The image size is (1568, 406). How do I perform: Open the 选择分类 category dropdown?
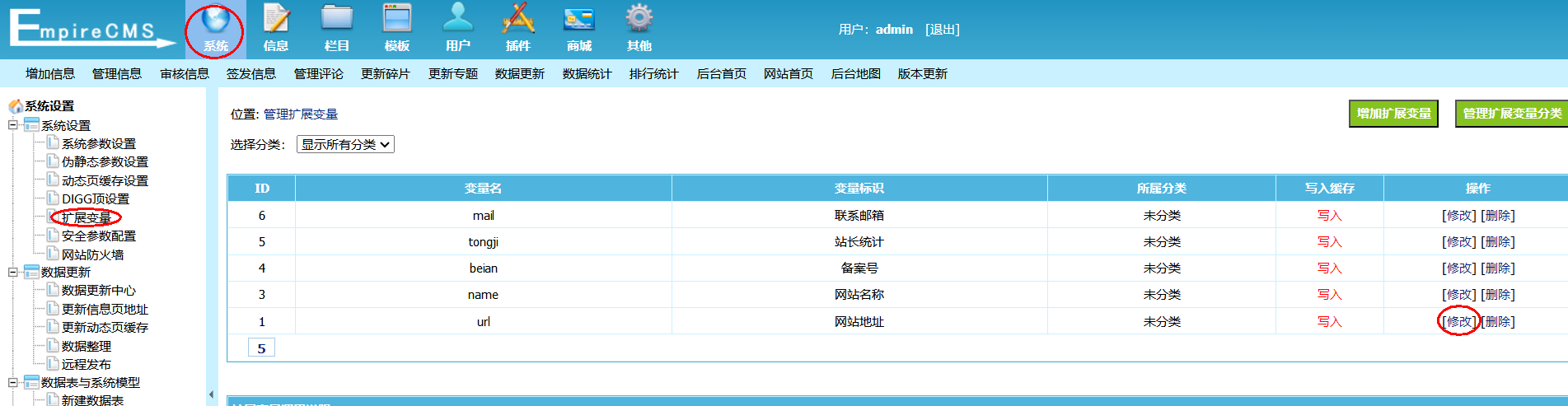345,145
